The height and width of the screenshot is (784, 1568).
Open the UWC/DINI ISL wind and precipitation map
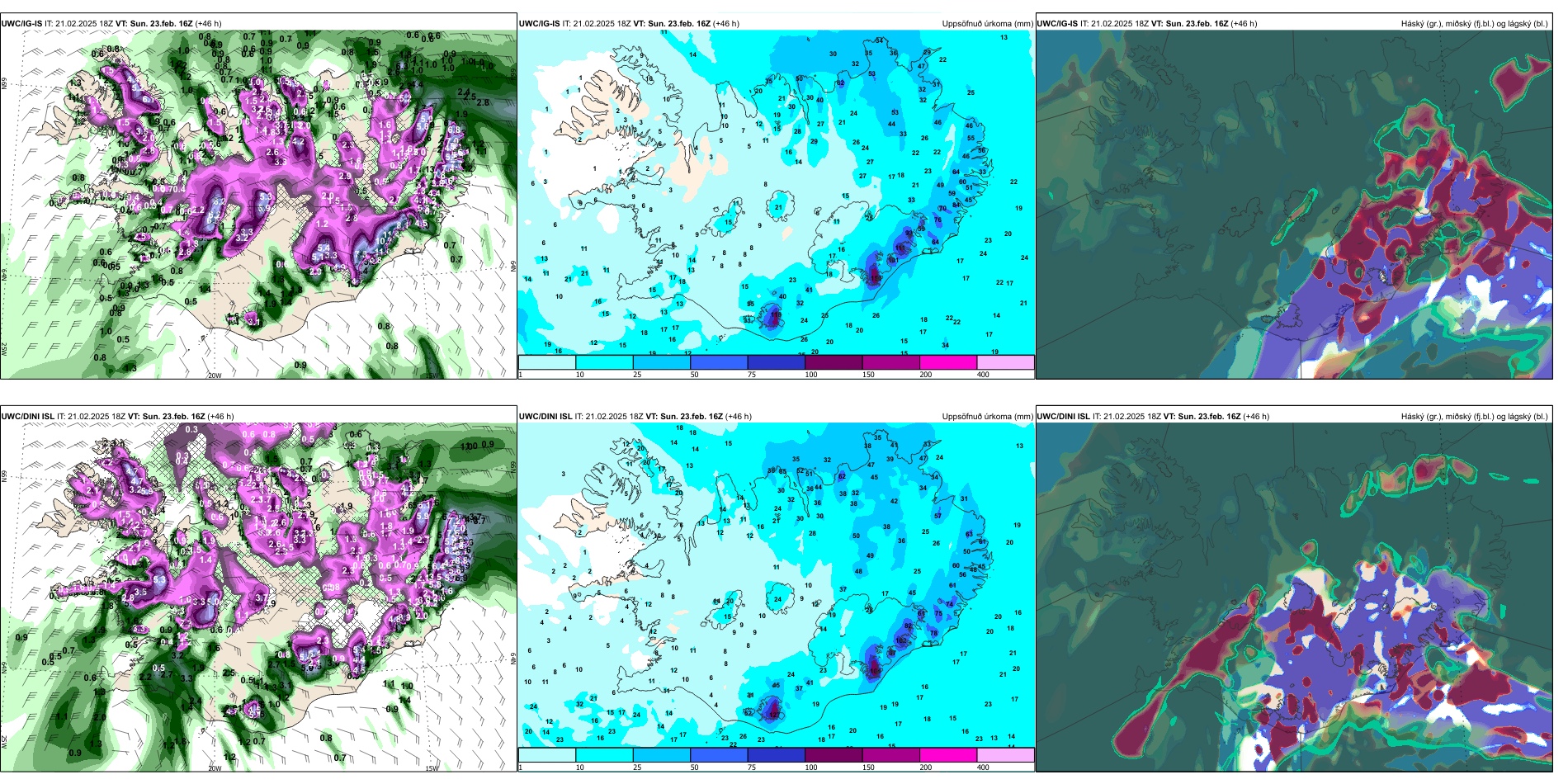pos(258,597)
